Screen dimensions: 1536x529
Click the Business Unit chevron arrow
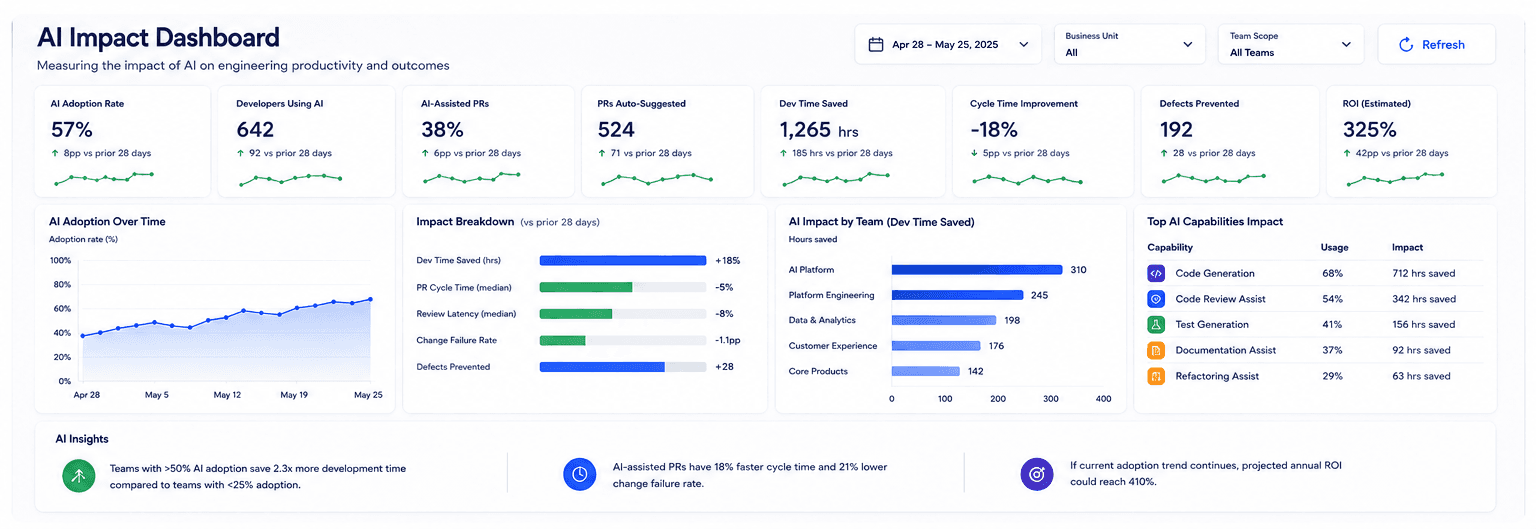1187,44
